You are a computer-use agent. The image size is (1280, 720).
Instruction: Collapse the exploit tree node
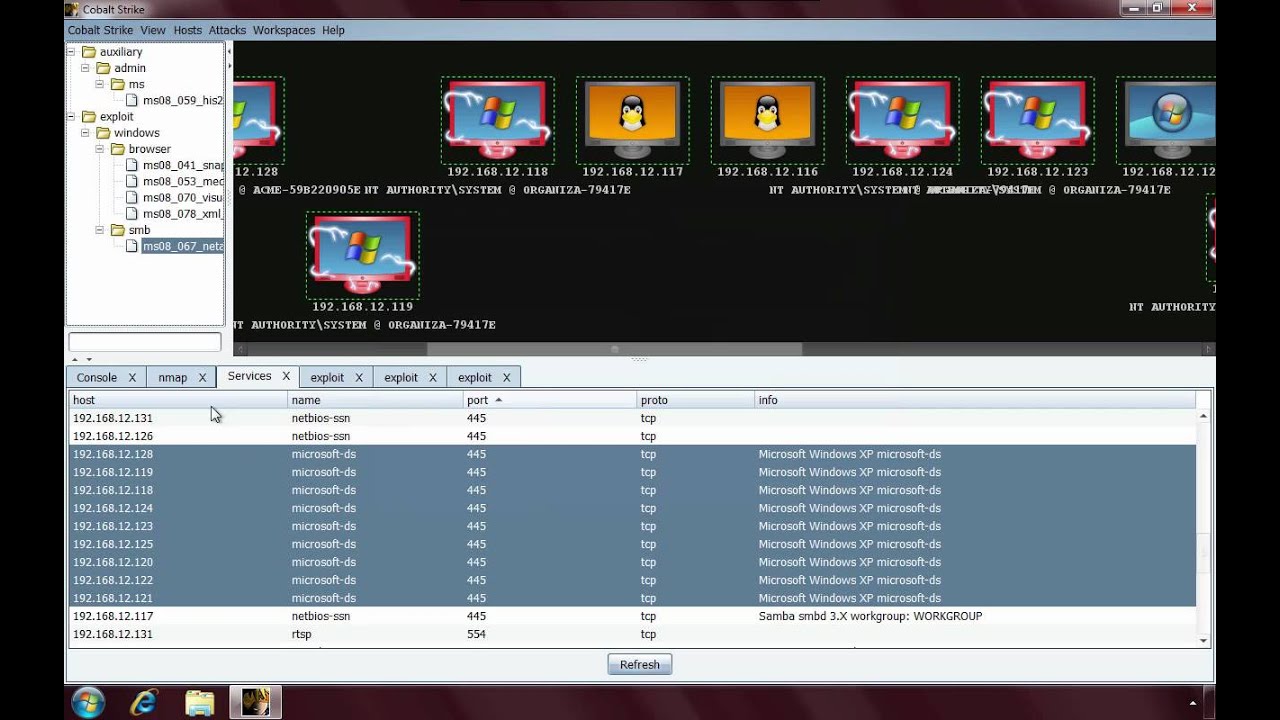72,117
